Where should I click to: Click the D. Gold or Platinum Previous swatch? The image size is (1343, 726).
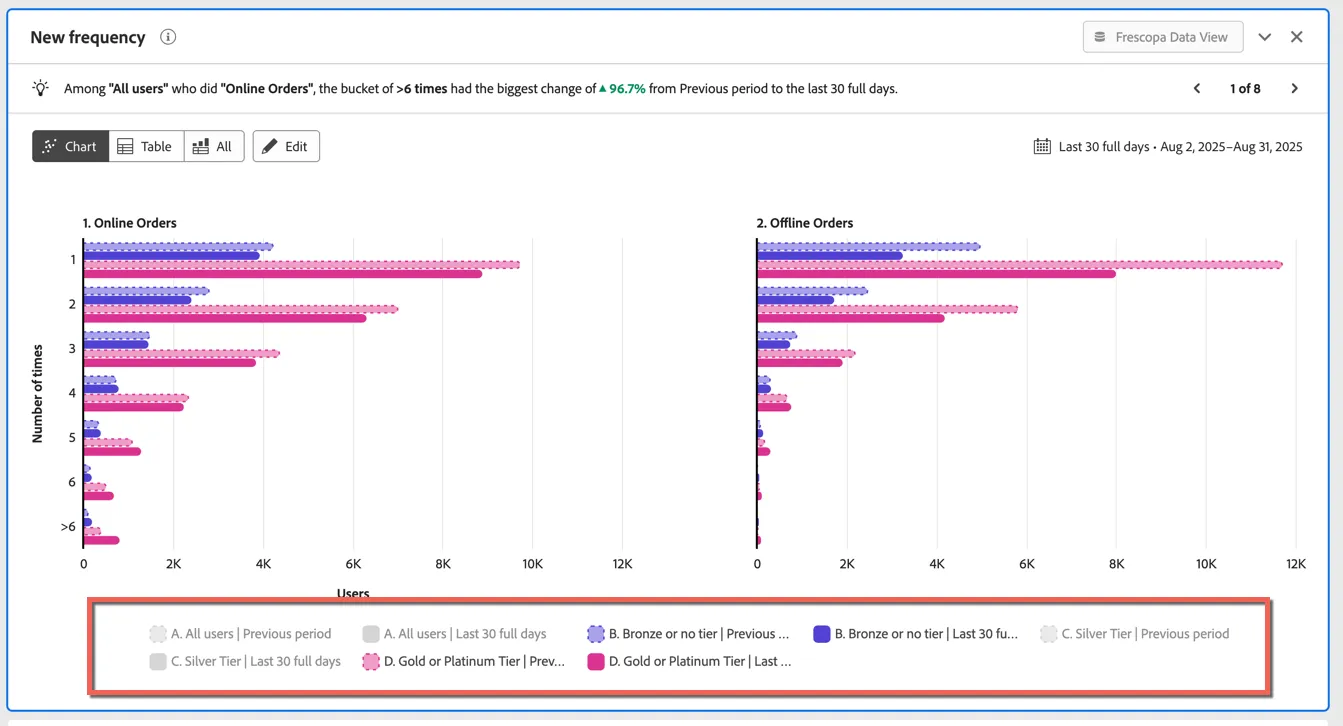pos(371,661)
